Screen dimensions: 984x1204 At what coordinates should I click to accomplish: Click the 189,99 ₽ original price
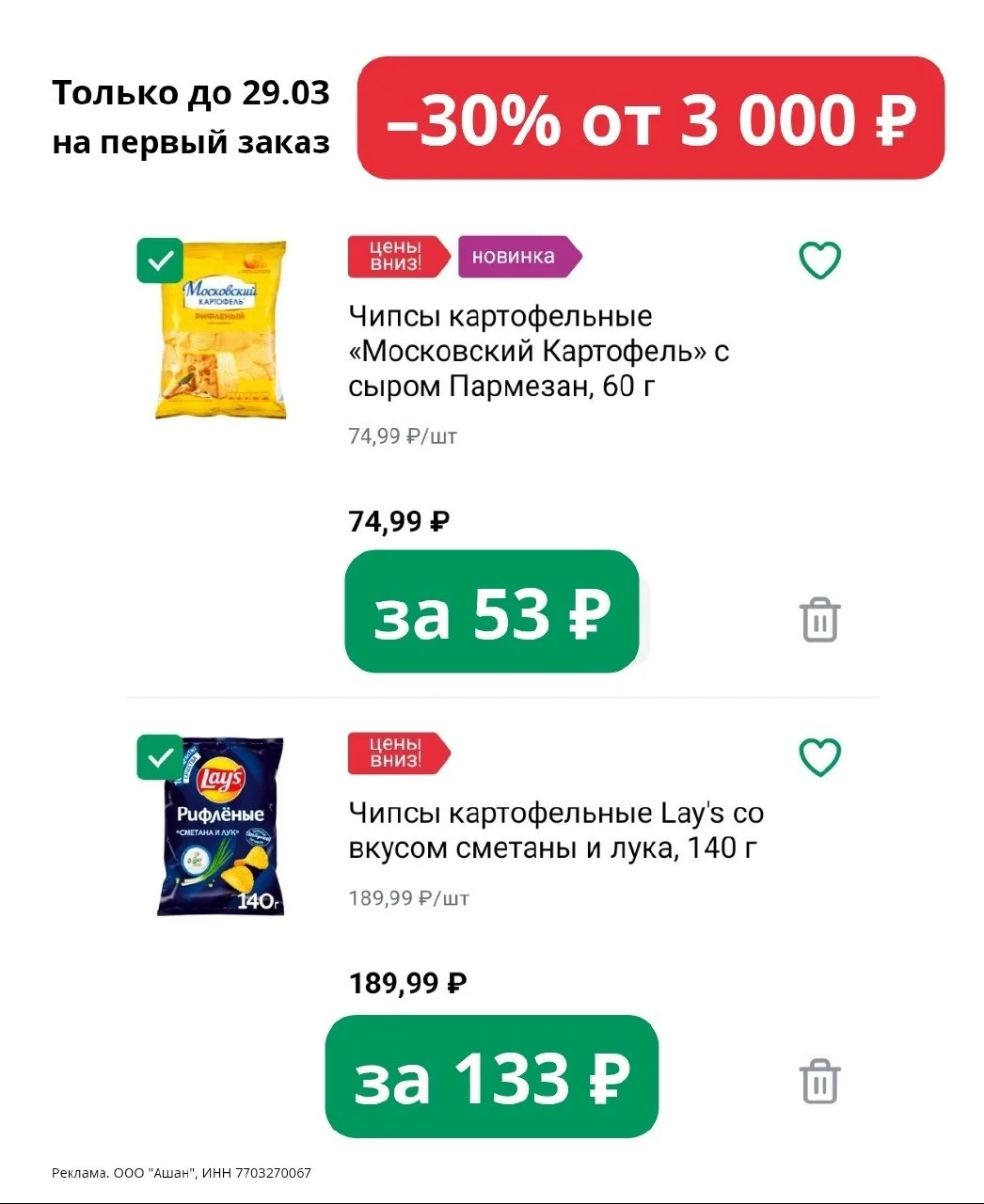click(x=407, y=983)
